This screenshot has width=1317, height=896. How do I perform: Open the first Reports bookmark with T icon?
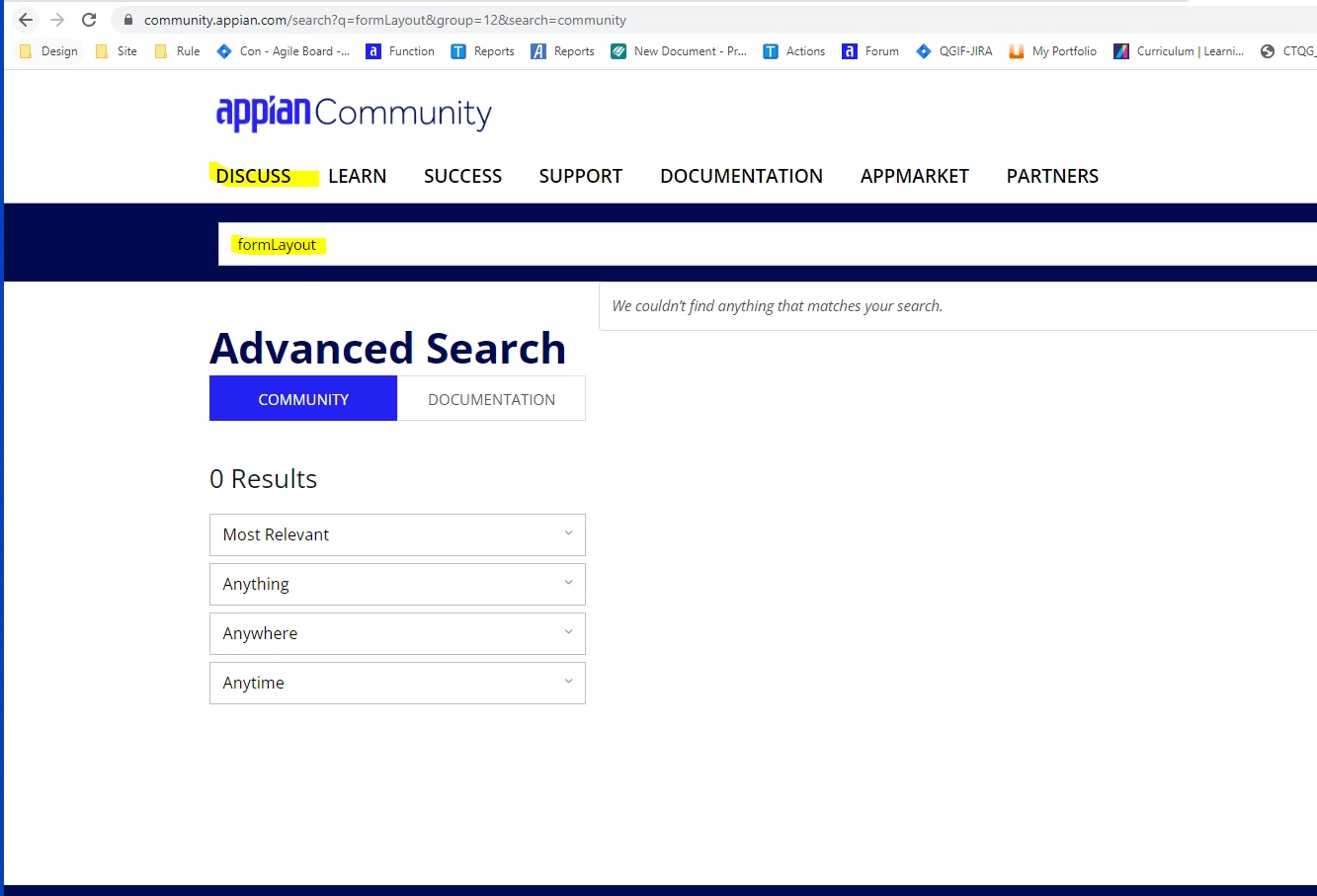(483, 51)
